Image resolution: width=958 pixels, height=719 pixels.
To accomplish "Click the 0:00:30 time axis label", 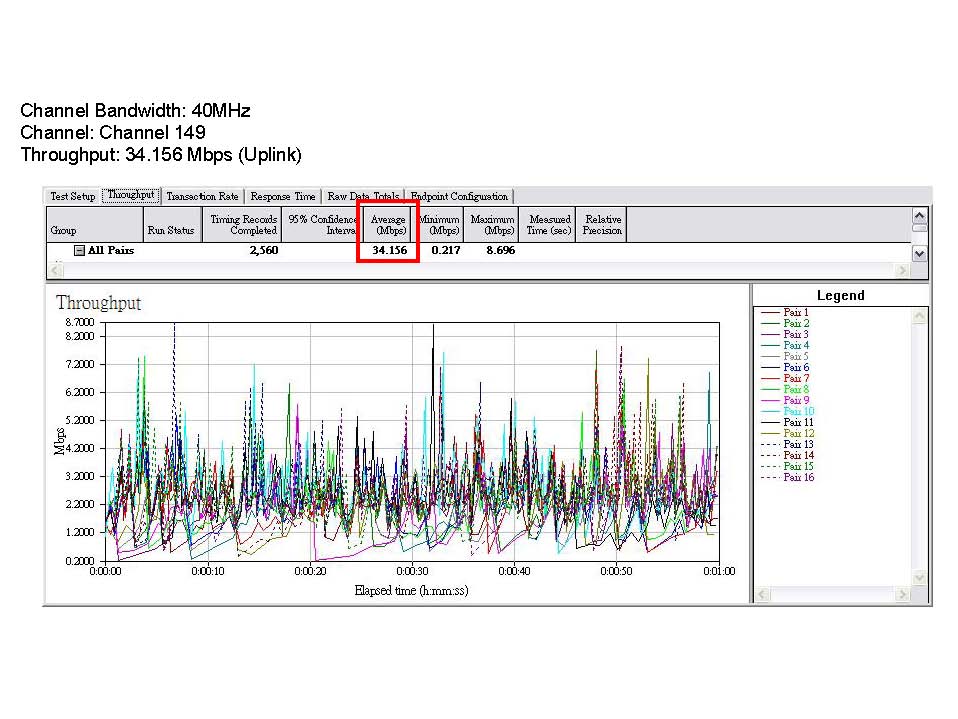I will (412, 571).
